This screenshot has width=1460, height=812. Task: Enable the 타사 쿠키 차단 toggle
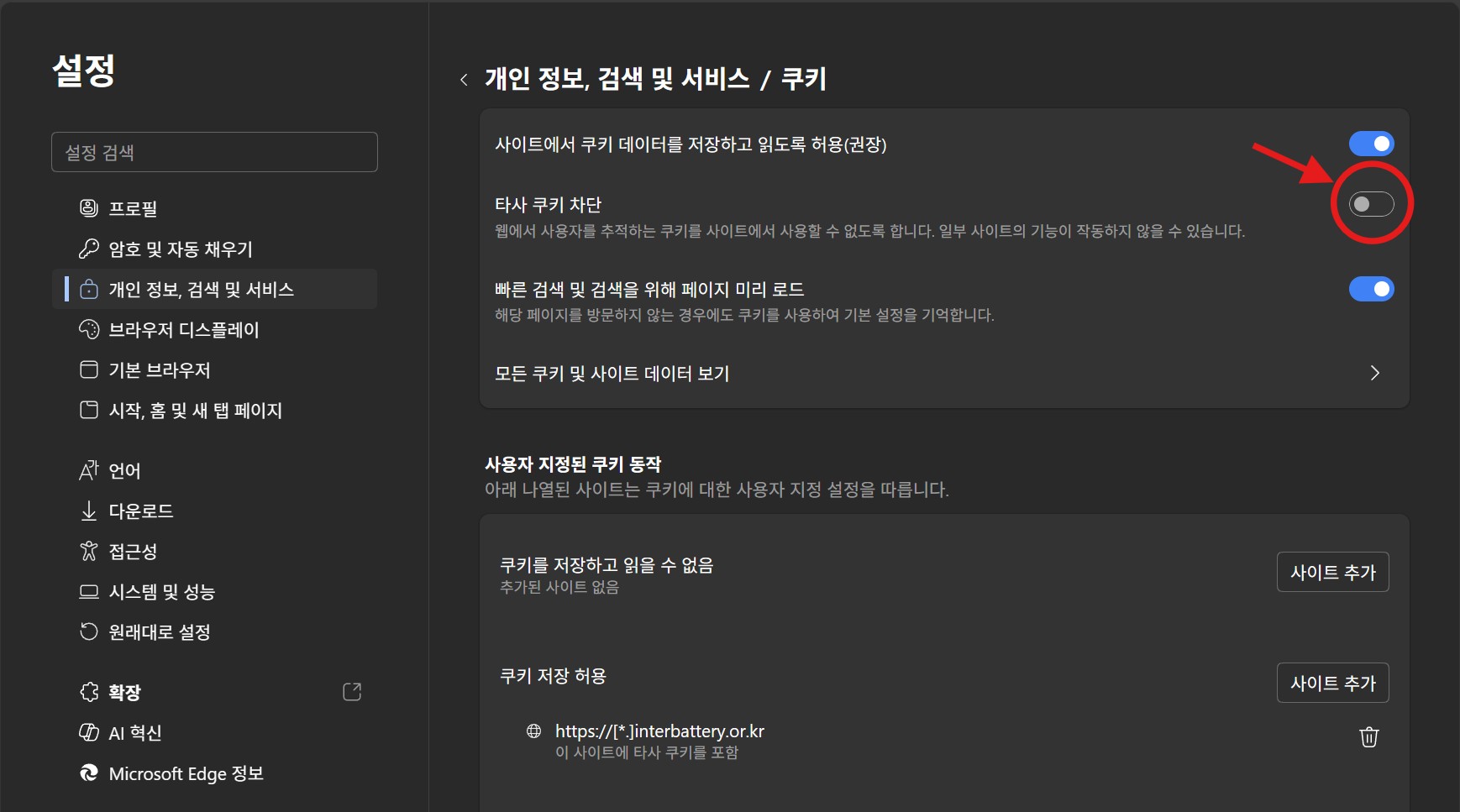[1371, 204]
